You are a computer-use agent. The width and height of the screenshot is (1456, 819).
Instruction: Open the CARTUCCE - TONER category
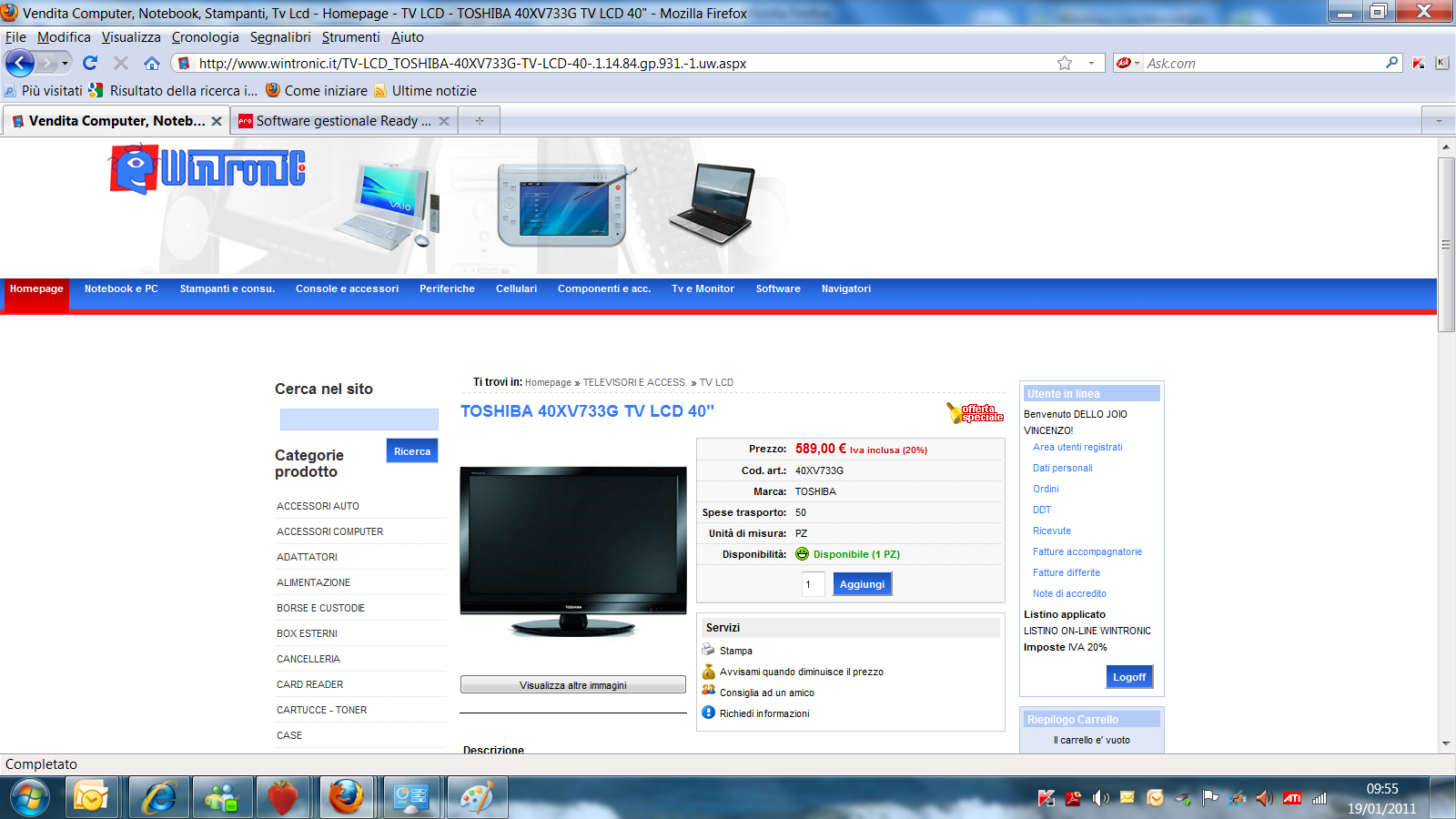click(x=322, y=710)
